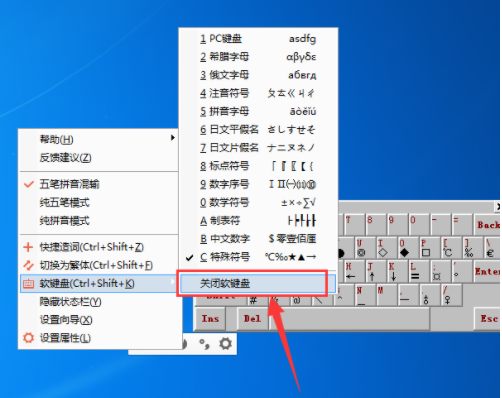Switch to 纯拼音模式
Image resolution: width=502 pixels, height=398 pixels.
99,221
